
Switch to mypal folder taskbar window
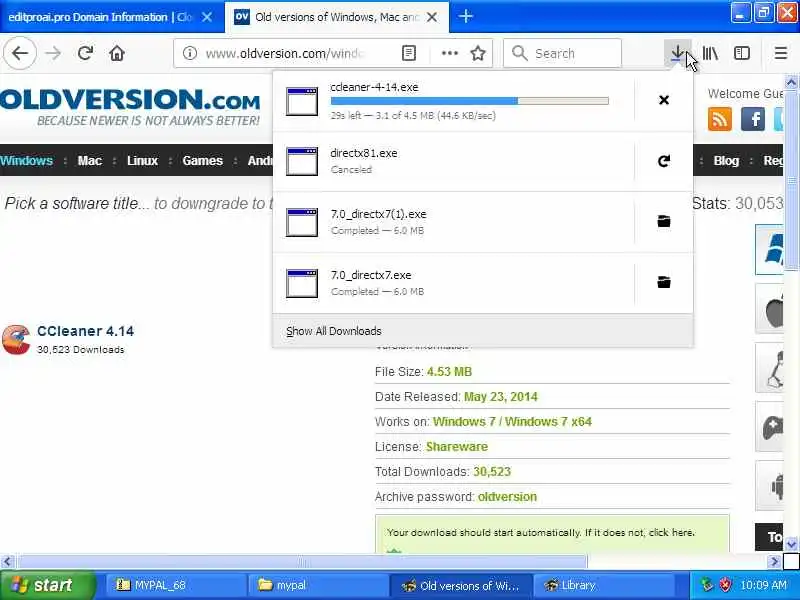(318, 585)
